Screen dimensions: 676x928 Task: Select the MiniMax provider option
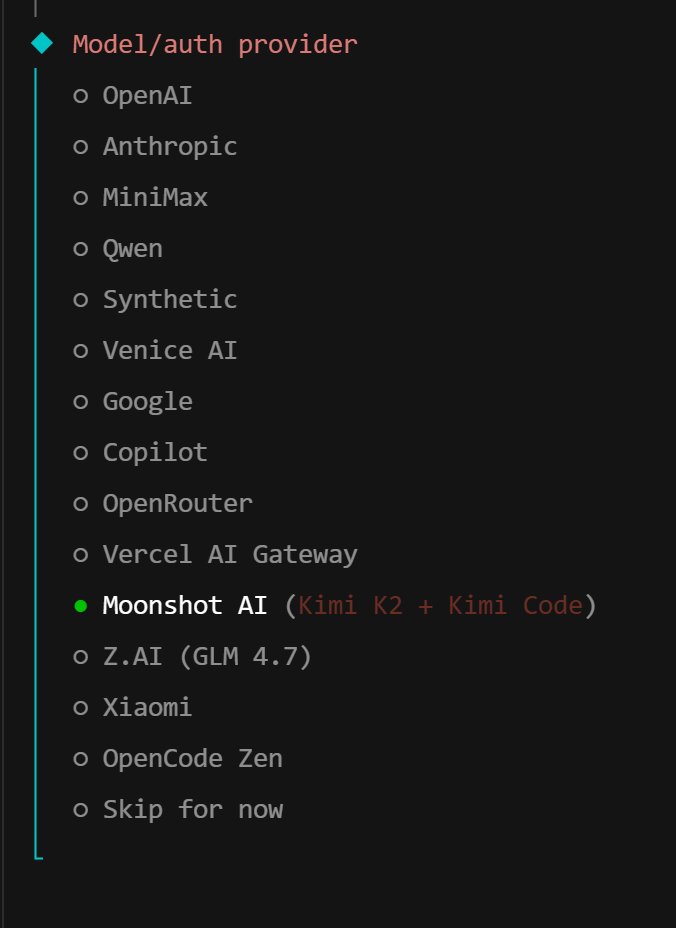click(155, 198)
